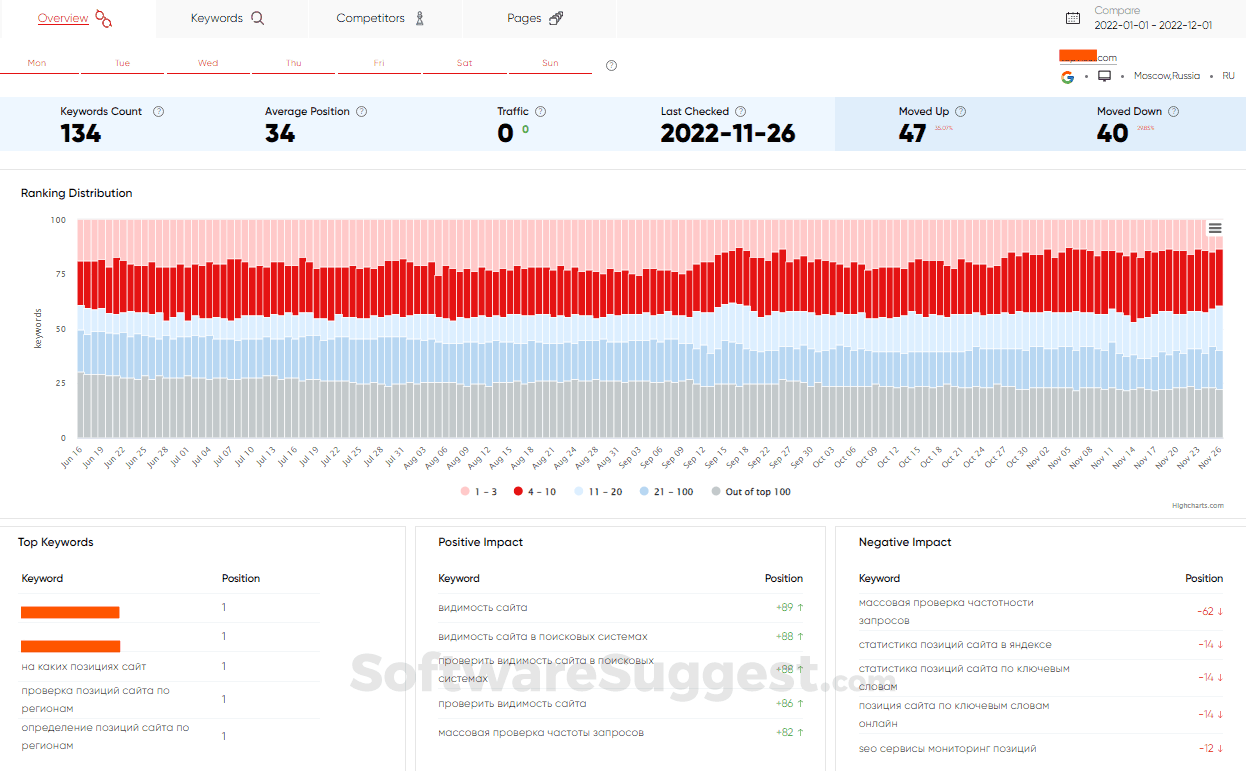1246x771 pixels.
Task: Open the chart export hamburger menu
Action: point(1215,228)
